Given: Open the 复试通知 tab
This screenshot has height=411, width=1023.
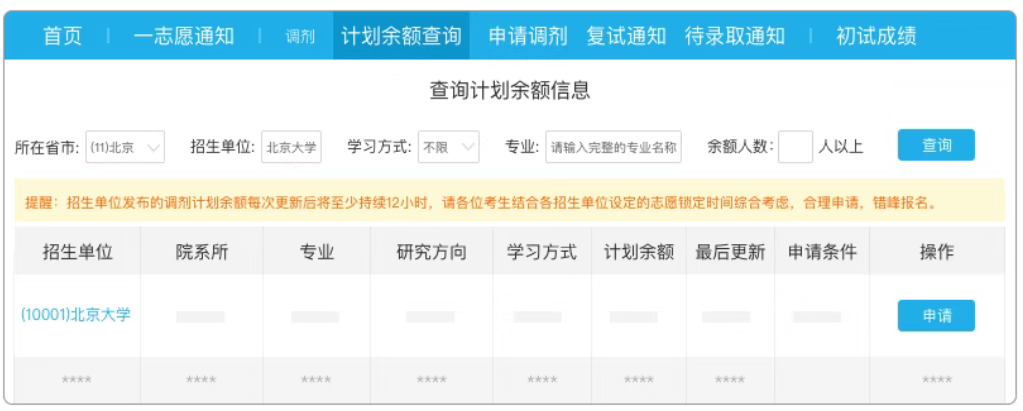Looking at the screenshot, I should [626, 37].
